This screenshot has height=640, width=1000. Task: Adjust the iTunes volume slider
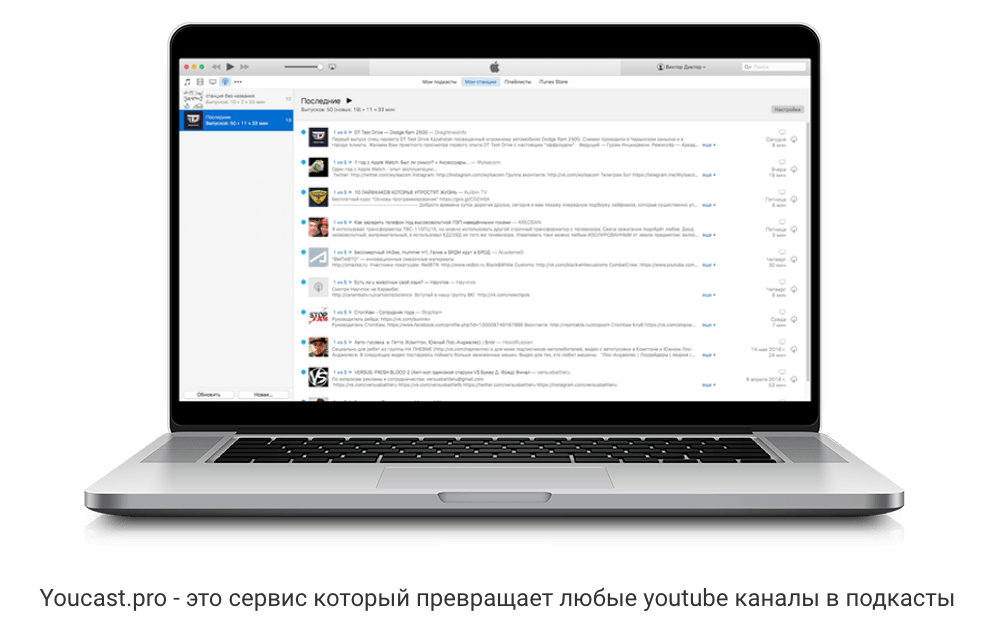coord(304,67)
